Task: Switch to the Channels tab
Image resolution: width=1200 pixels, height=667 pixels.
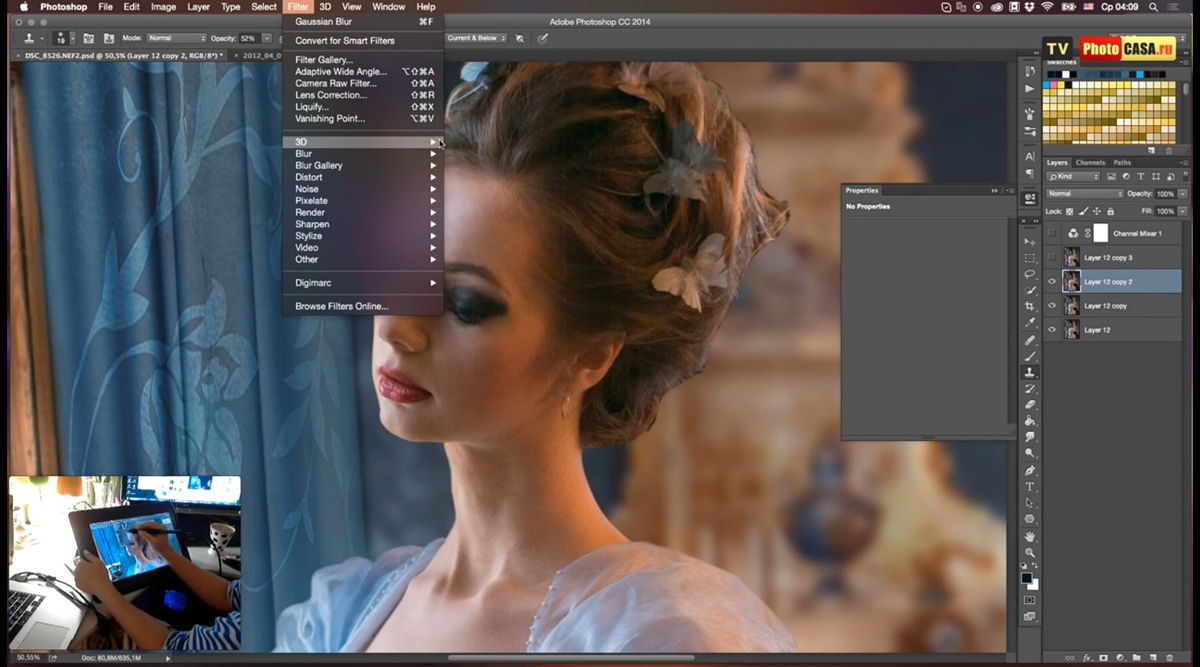Action: point(1090,162)
